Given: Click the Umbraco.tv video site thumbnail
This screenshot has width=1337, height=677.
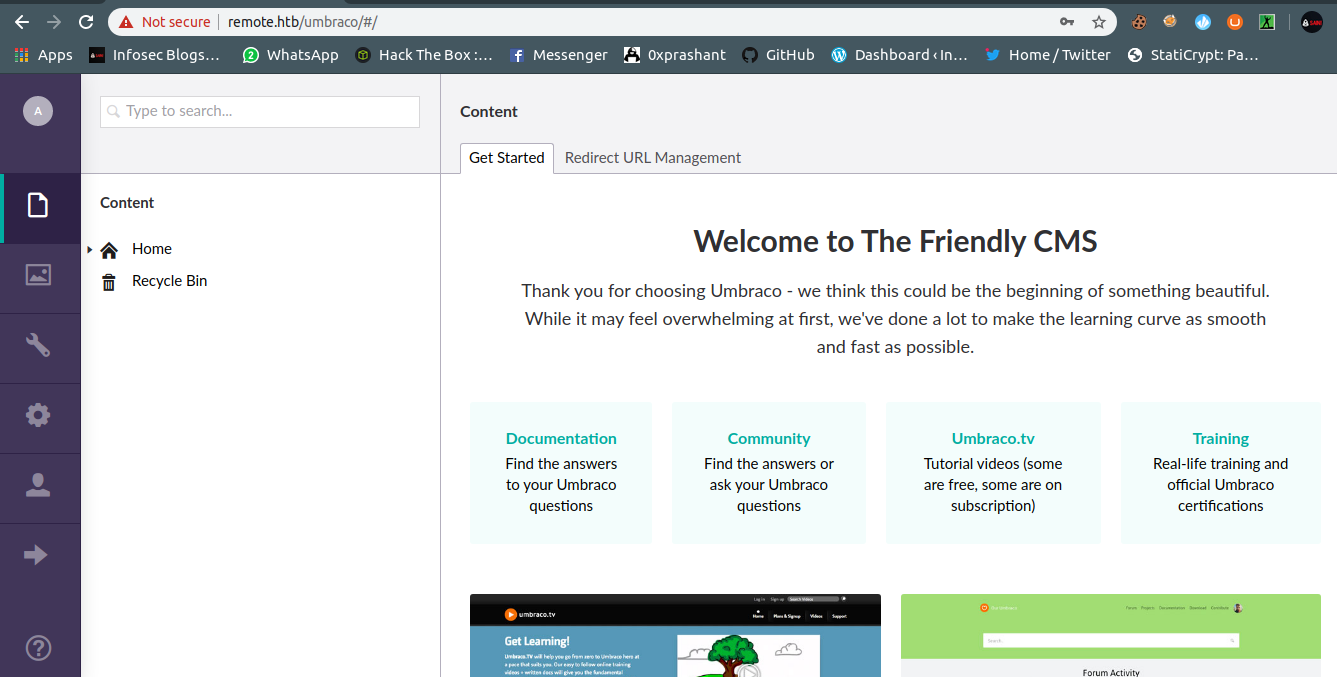Looking at the screenshot, I should [675, 635].
